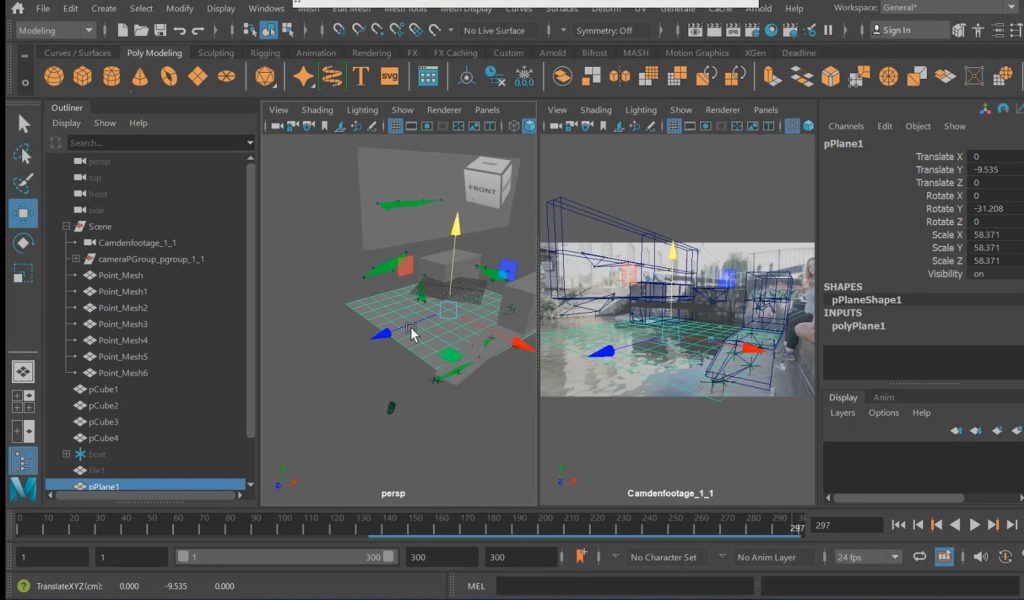This screenshot has height=600, width=1024.
Task: Open the Modify menu
Action: 180,8
